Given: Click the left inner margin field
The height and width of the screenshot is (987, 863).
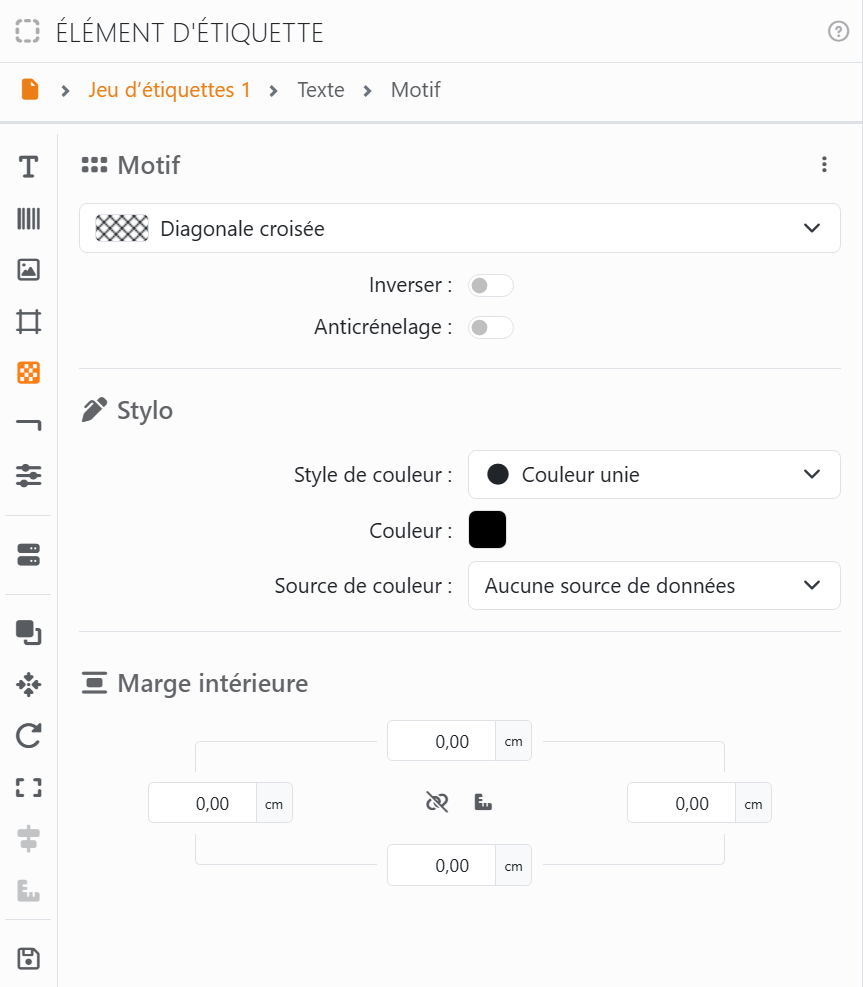Looking at the screenshot, I should tap(202, 803).
